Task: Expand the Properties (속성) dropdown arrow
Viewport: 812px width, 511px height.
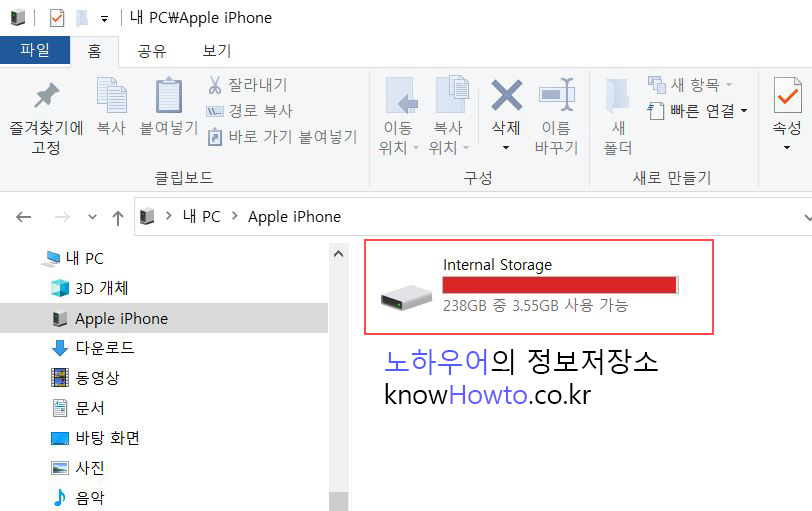Action: [x=787, y=148]
